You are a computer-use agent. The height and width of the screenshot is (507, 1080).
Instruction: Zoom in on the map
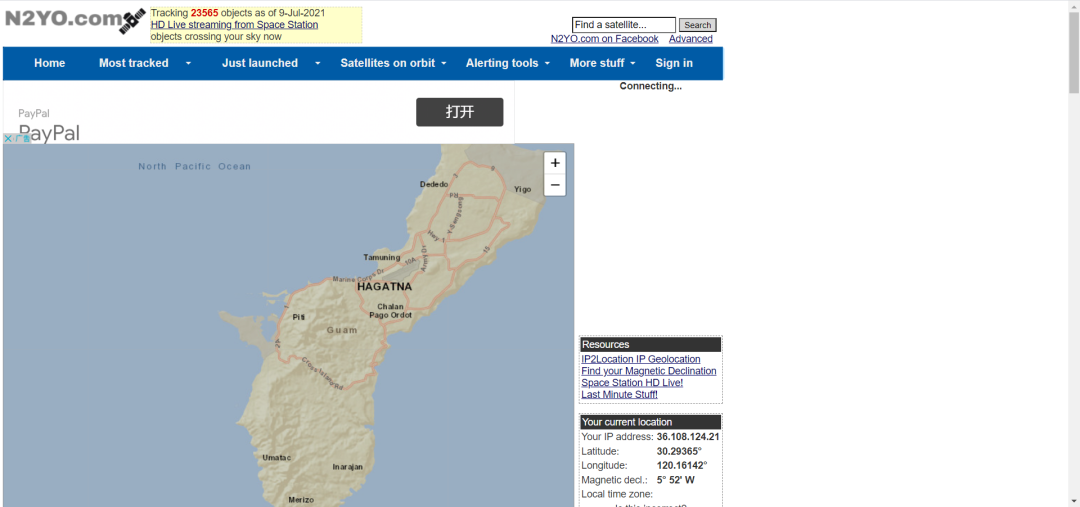pyautogui.click(x=555, y=163)
